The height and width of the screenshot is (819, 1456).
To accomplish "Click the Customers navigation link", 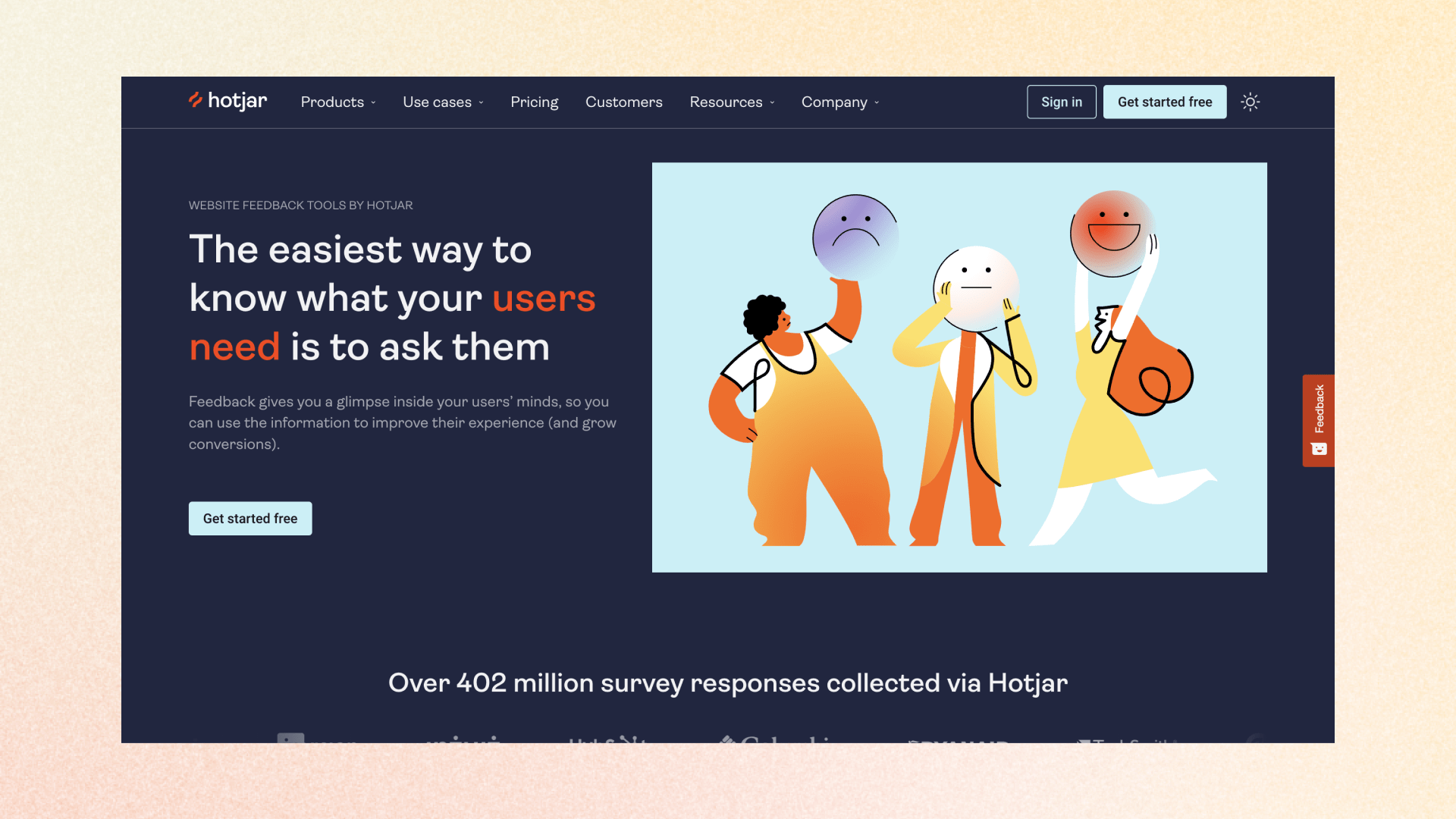I will click(x=623, y=101).
